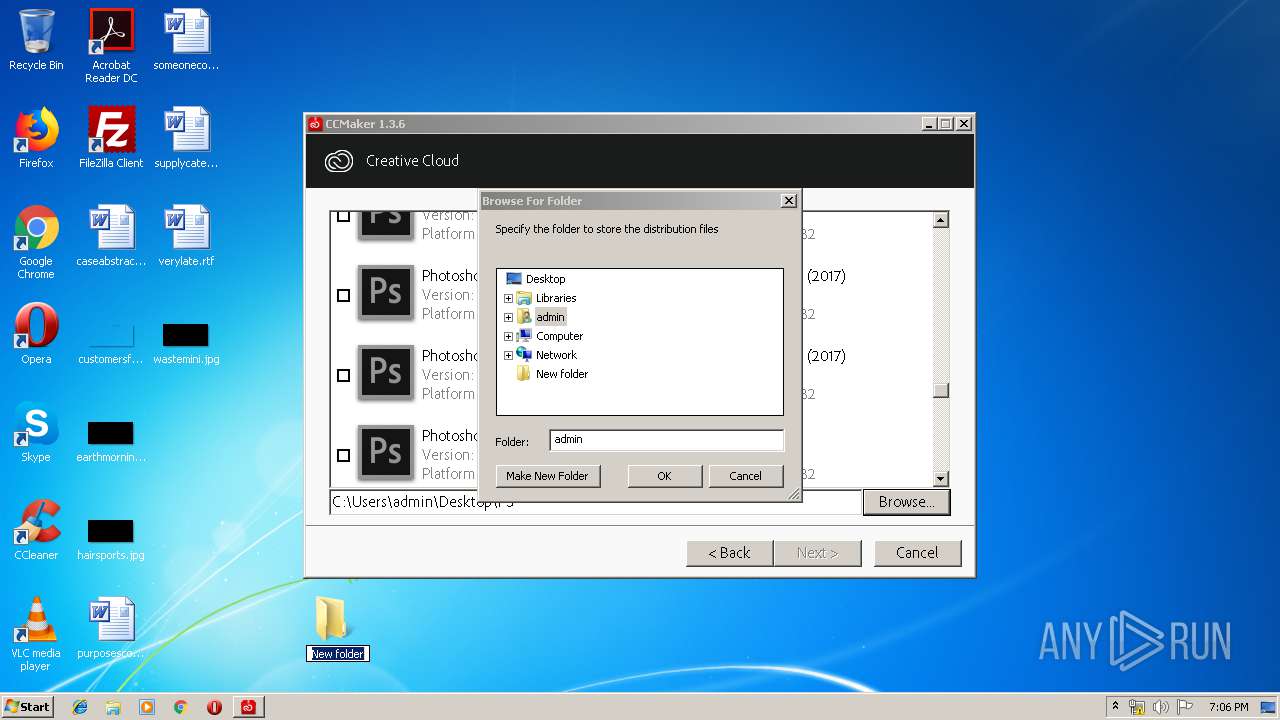Go back with the < Back button
The height and width of the screenshot is (720, 1280).
tap(730, 553)
